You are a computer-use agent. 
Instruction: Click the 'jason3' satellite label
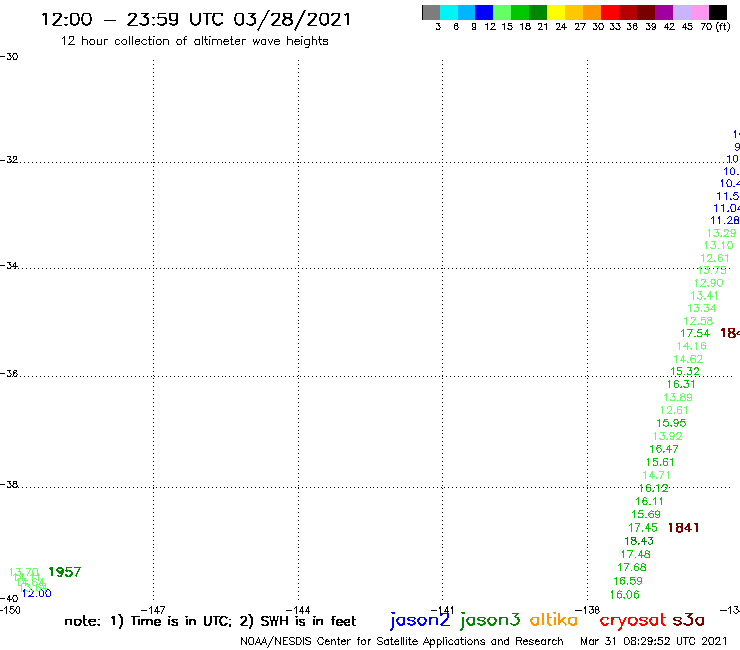[x=490, y=620]
